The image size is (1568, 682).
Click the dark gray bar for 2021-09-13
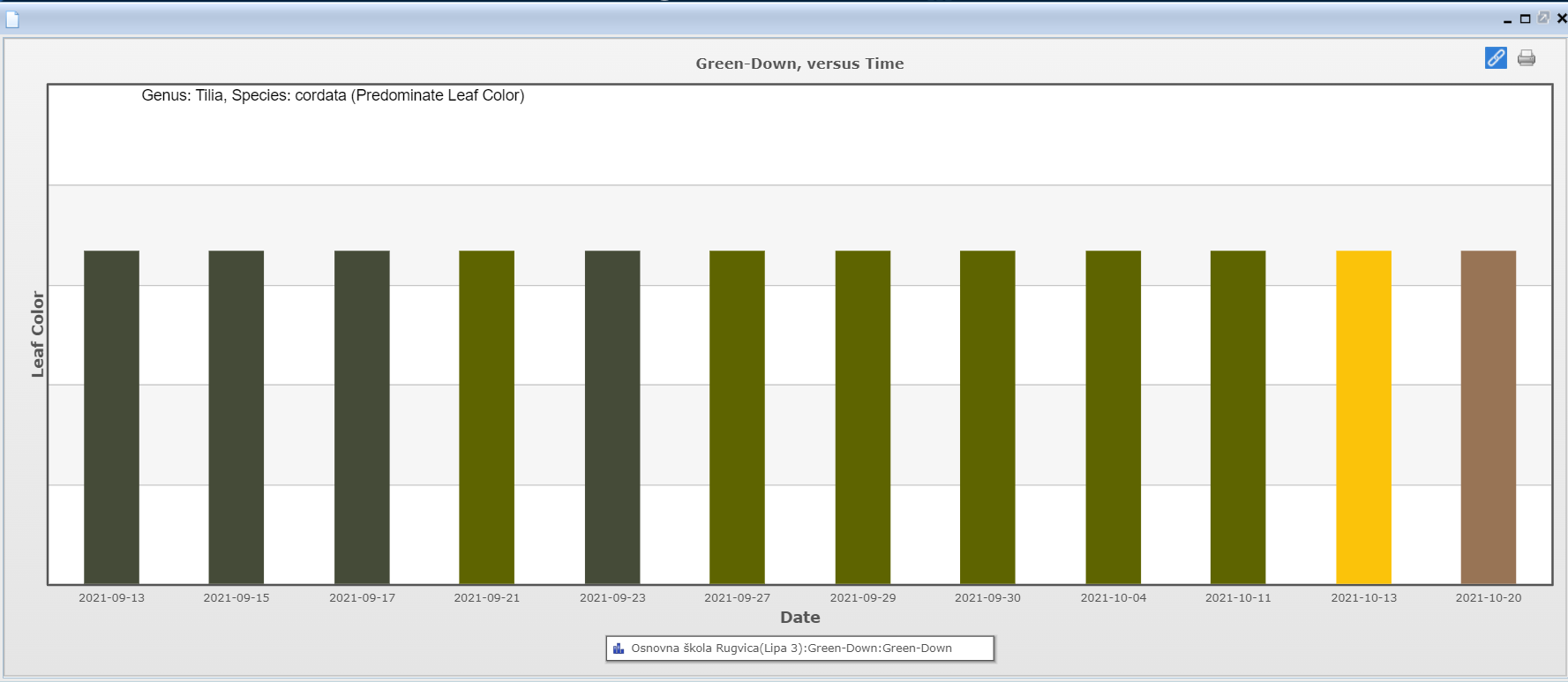[111, 416]
